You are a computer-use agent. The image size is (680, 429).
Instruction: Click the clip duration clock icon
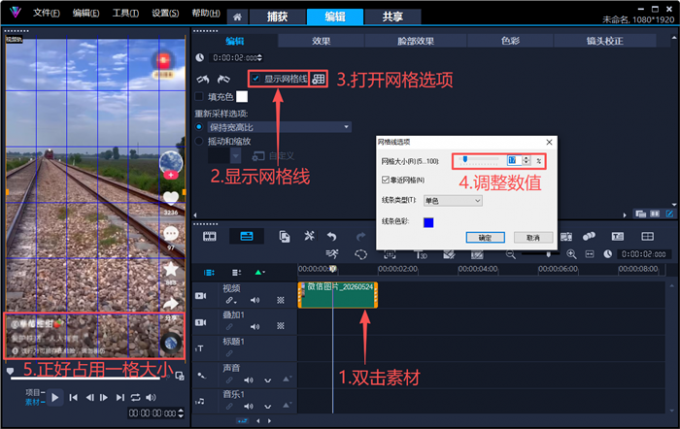click(x=199, y=58)
